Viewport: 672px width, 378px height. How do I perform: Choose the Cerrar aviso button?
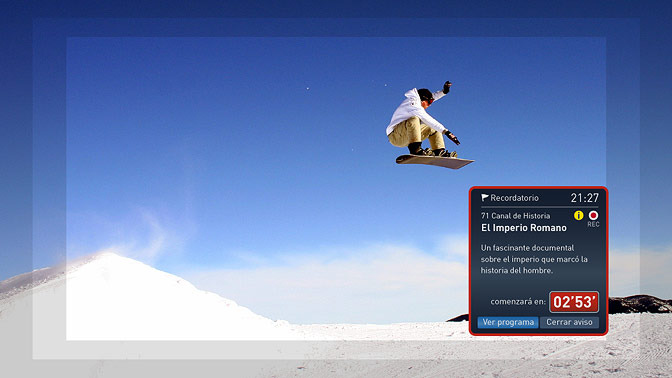569,322
